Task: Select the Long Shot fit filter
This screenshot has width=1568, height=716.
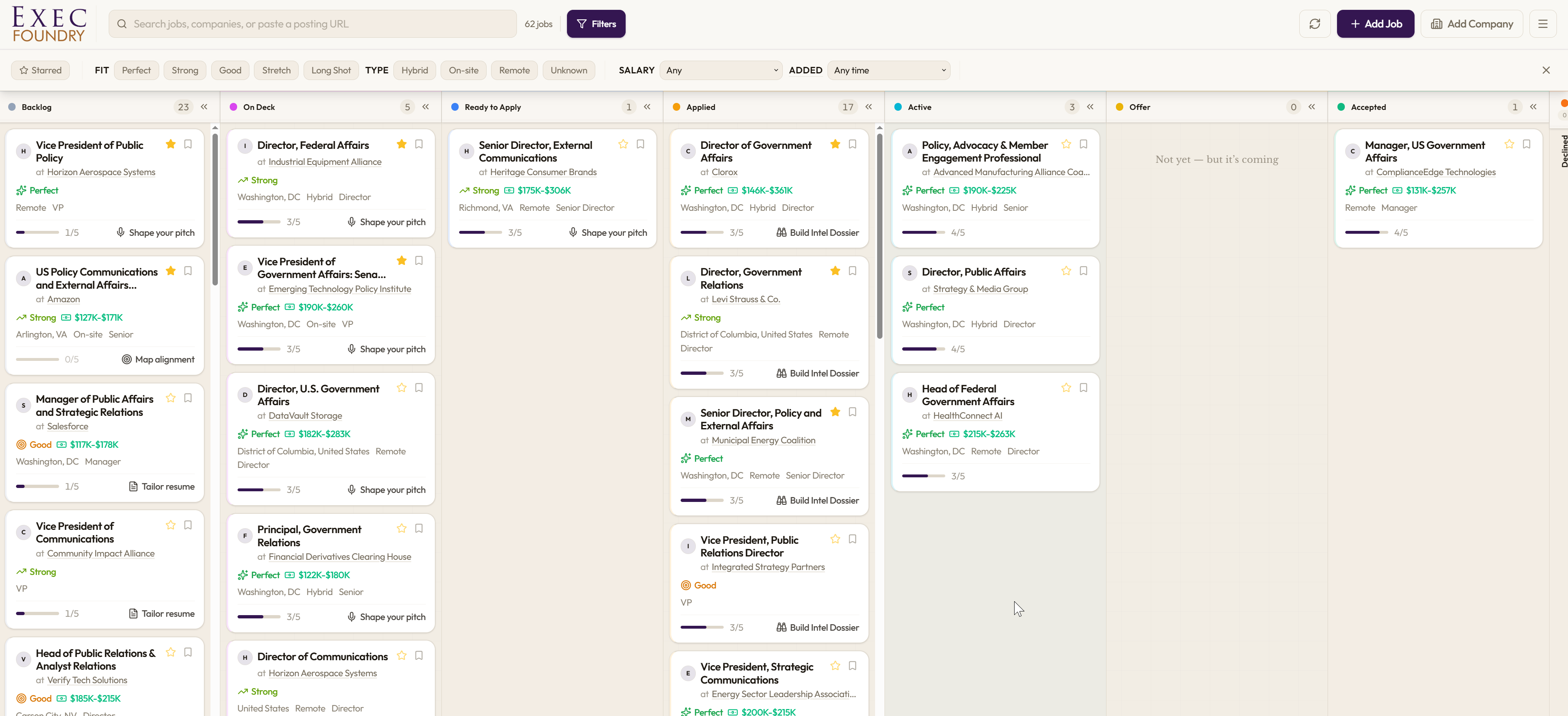Action: 331,70
